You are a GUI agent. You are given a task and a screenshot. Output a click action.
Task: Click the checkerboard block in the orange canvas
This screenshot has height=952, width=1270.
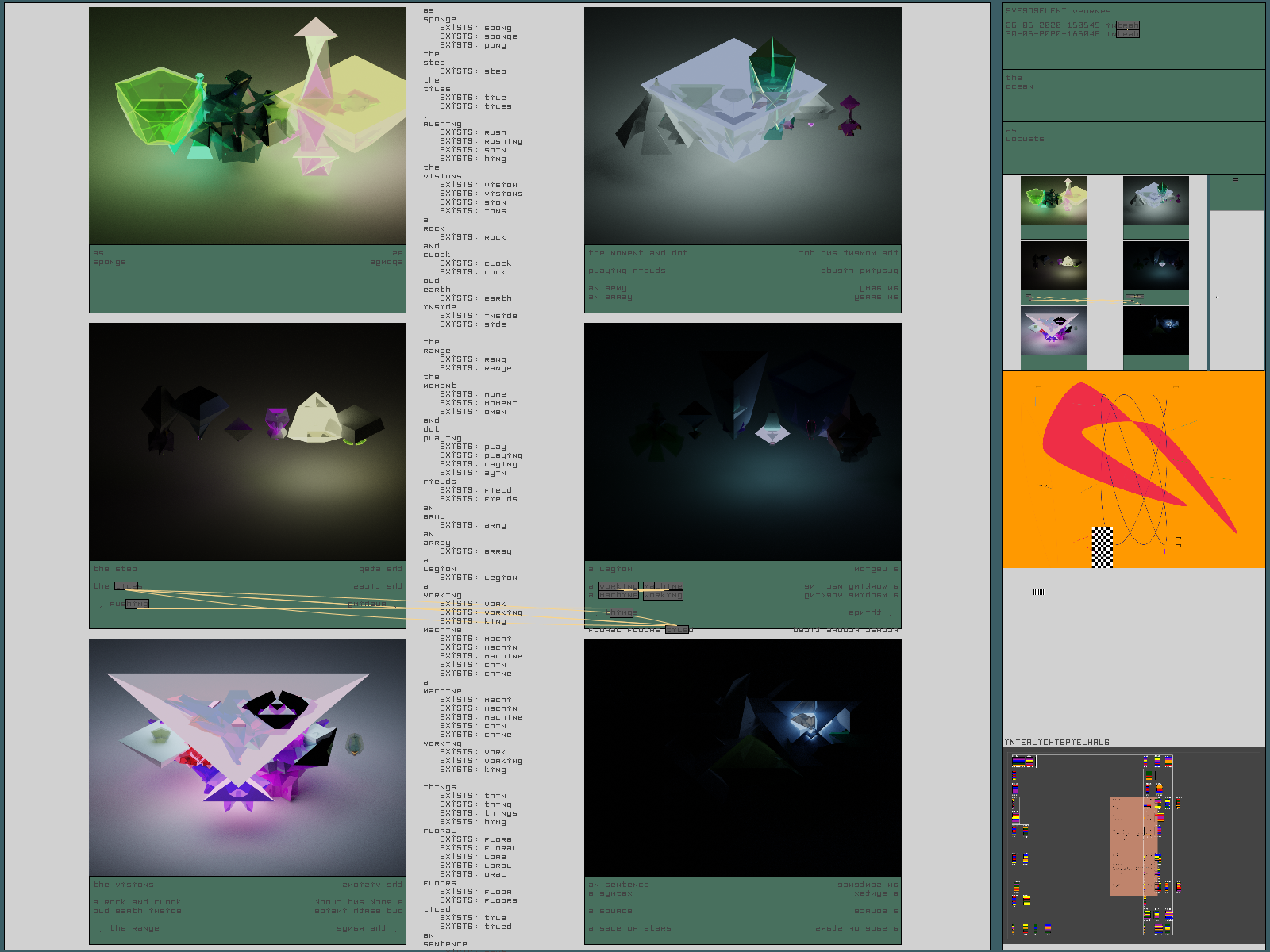click(x=1102, y=547)
